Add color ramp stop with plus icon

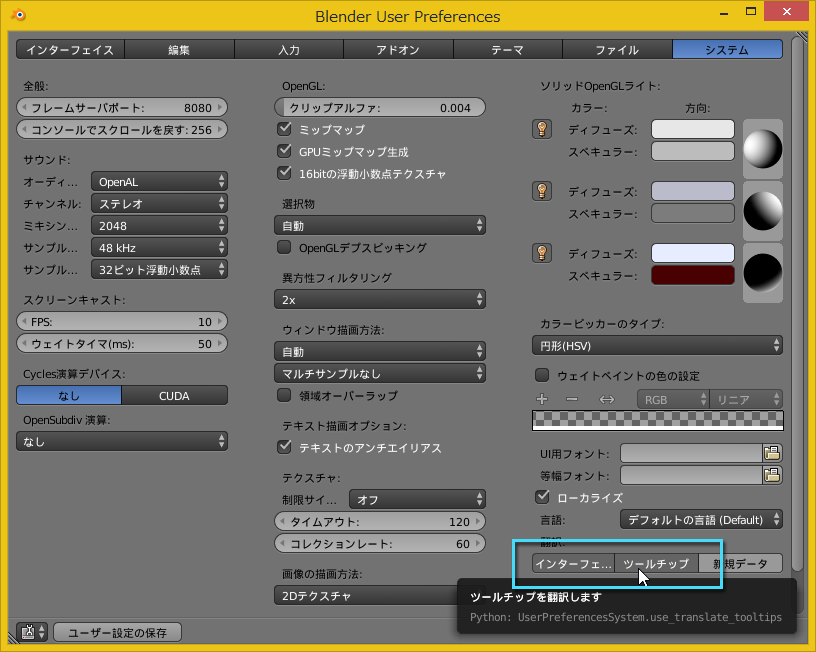coord(542,399)
